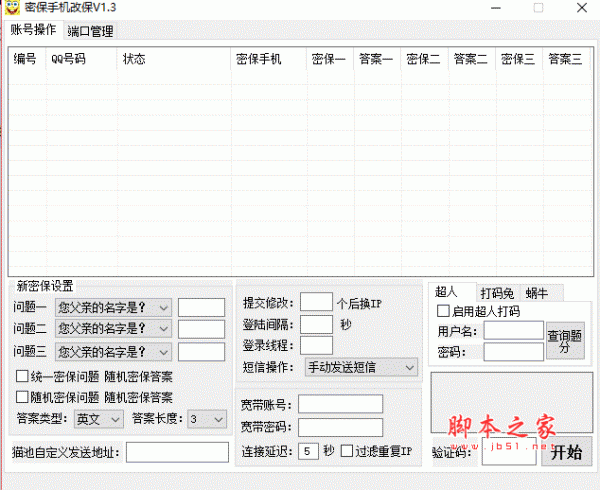Image resolution: width=600 pixels, height=490 pixels.
Task: Click the 查询题分 button
Action: [x=564, y=341]
